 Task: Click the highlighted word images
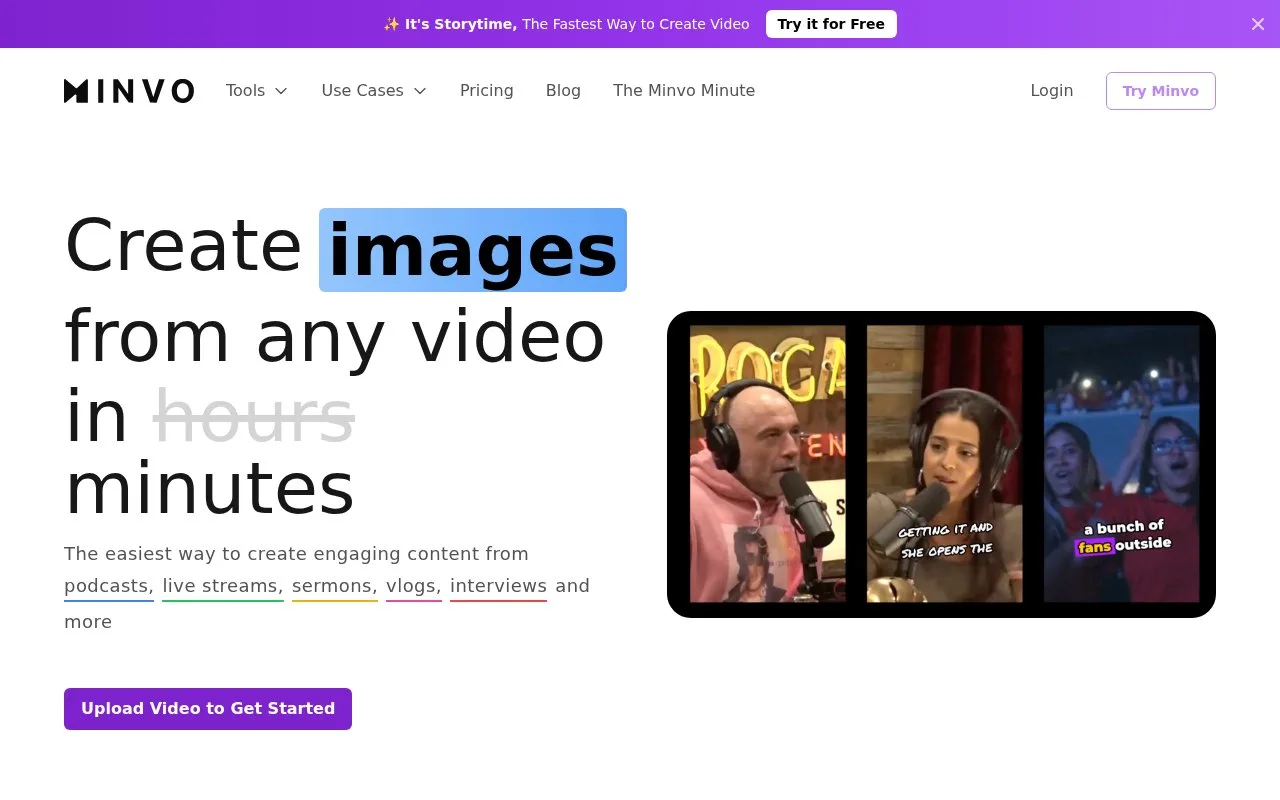[x=473, y=250]
